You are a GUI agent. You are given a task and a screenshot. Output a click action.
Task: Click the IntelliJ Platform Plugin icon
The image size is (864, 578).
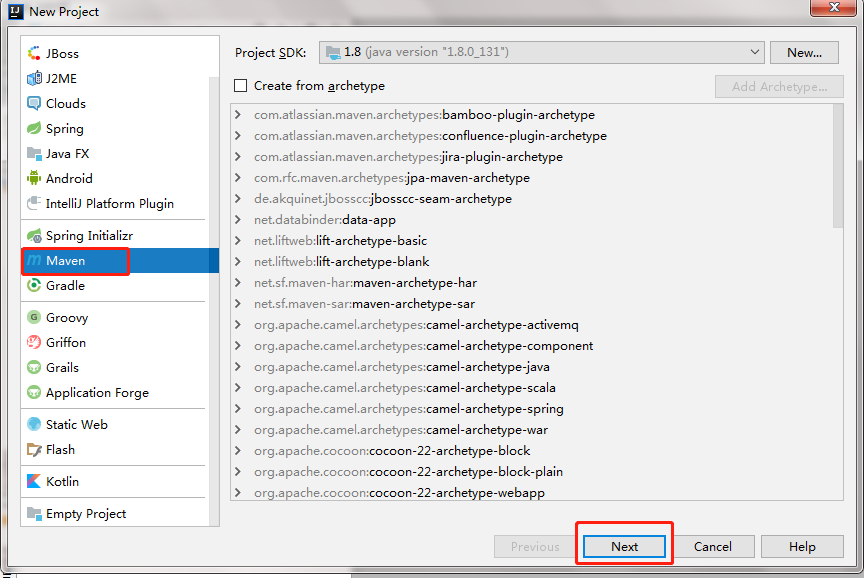[x=34, y=203]
